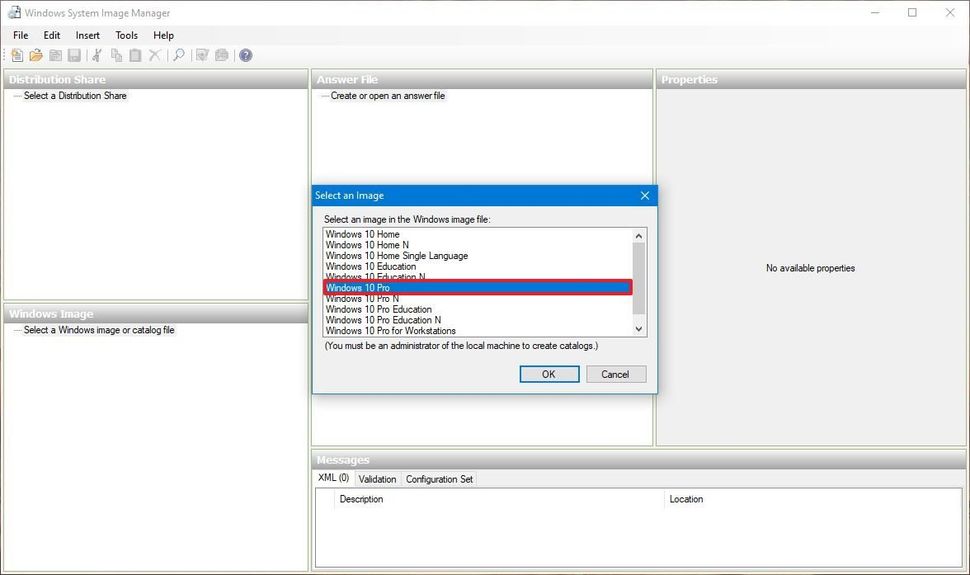Click the Save Answer File floppy icon
The image size is (970, 575).
coord(74,56)
